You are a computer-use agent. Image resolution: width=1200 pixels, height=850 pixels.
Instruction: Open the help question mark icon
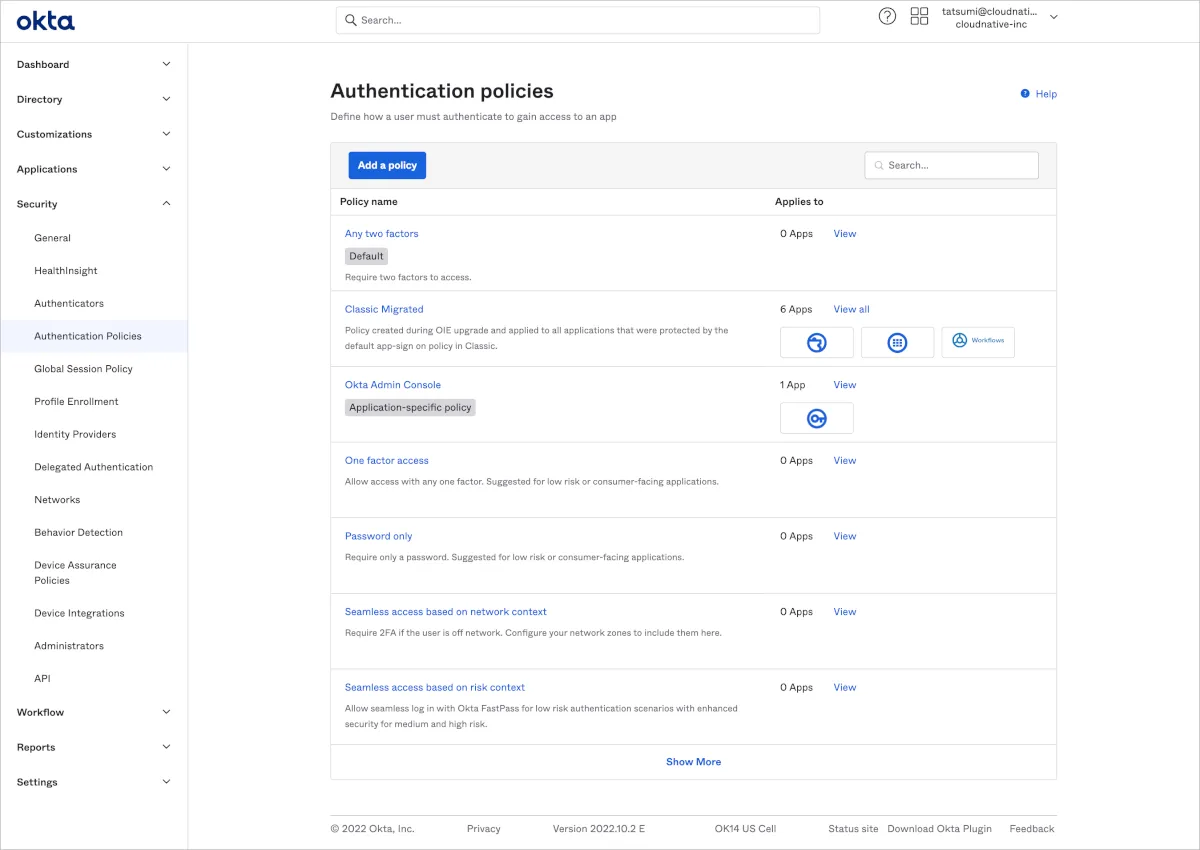(x=887, y=16)
